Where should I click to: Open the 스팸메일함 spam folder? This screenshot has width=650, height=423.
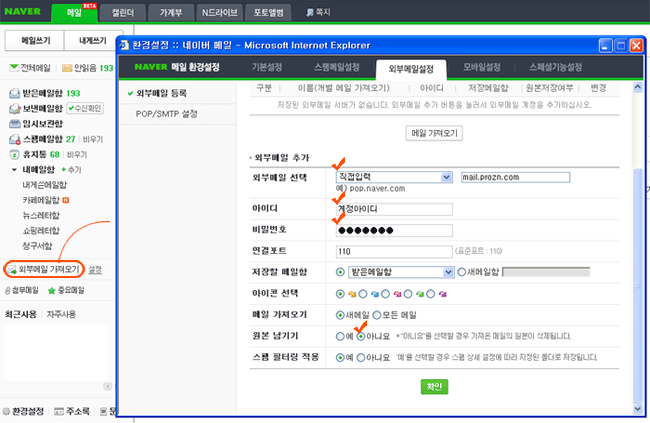coord(36,139)
